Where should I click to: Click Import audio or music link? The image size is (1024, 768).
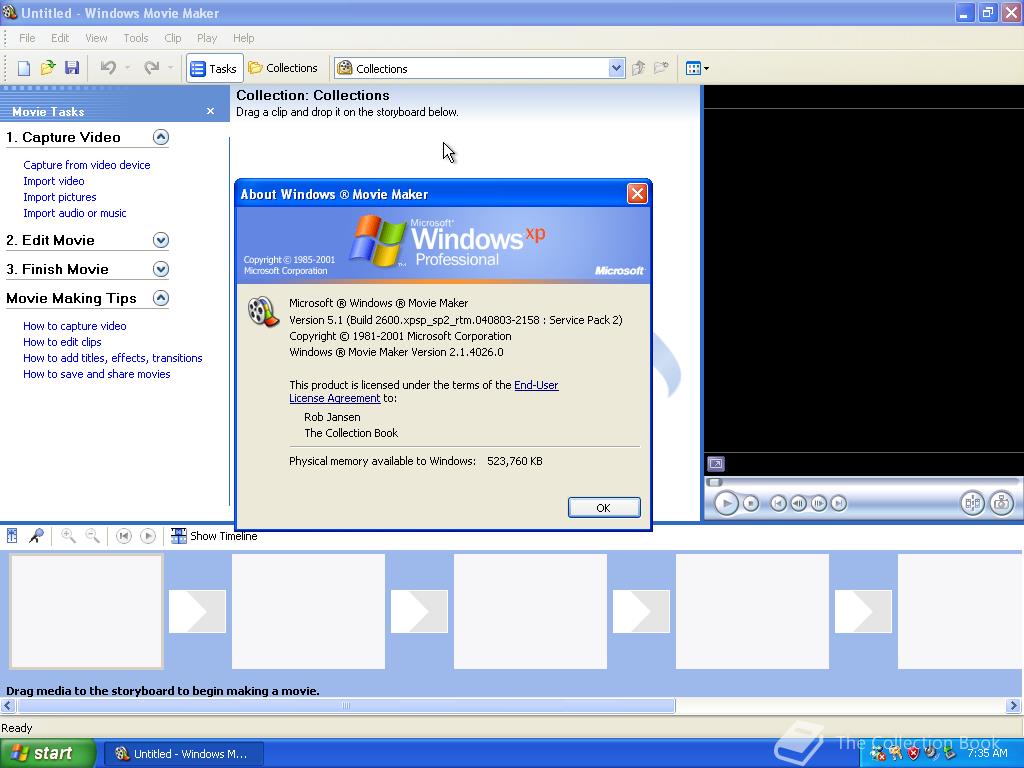tap(74, 213)
